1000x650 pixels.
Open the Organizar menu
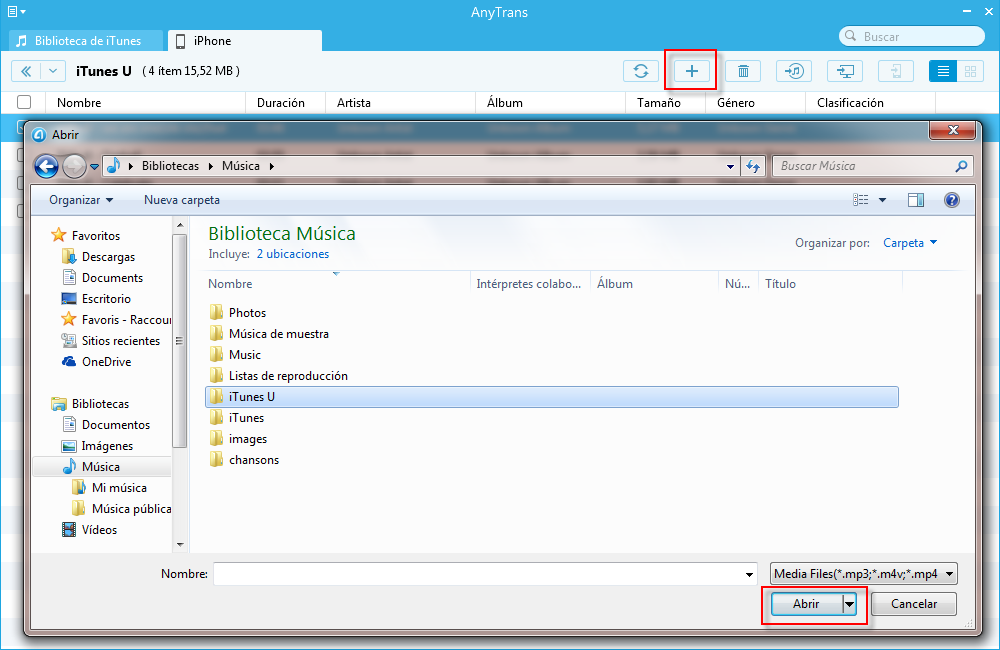[x=81, y=200]
